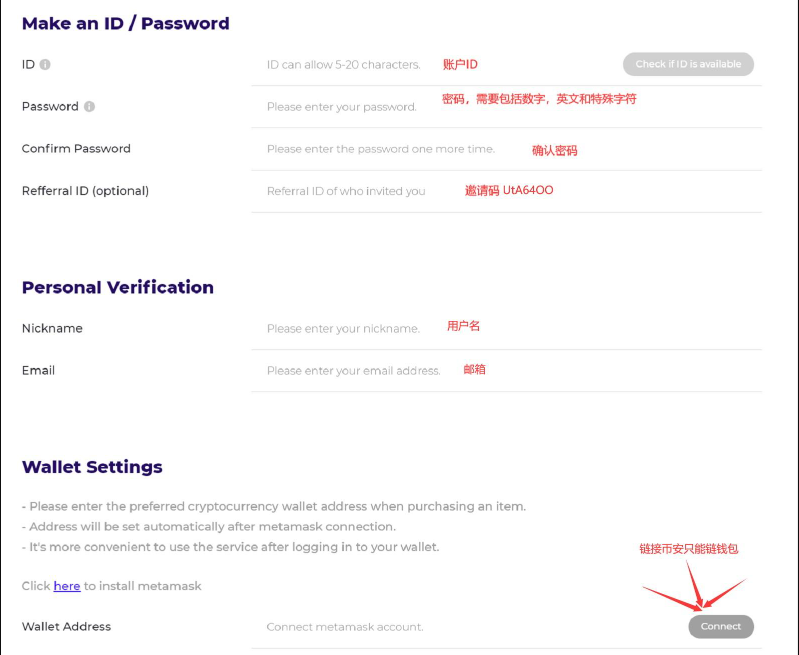Click the 'Refferral ID (optional)' label
This screenshot has height=655, width=799.
click(x=85, y=191)
